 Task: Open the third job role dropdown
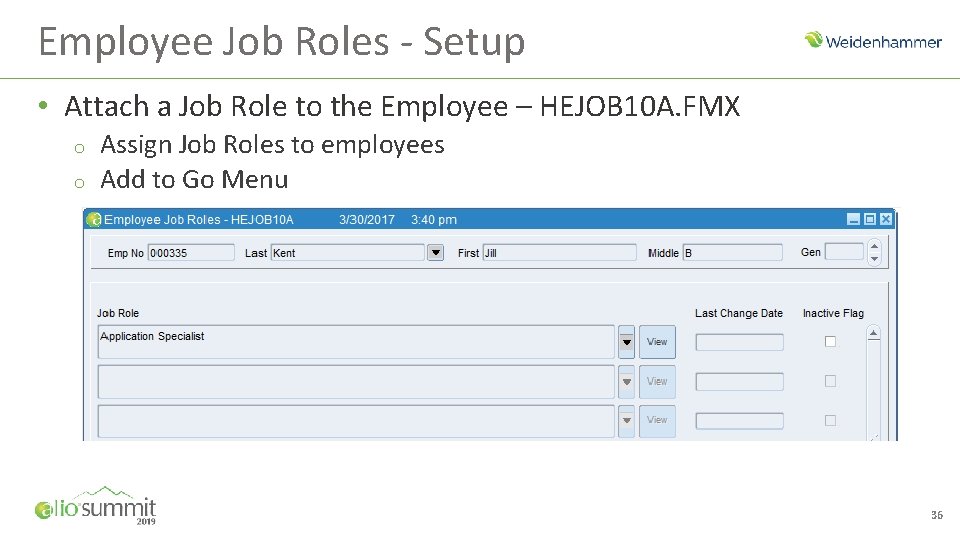(x=627, y=420)
